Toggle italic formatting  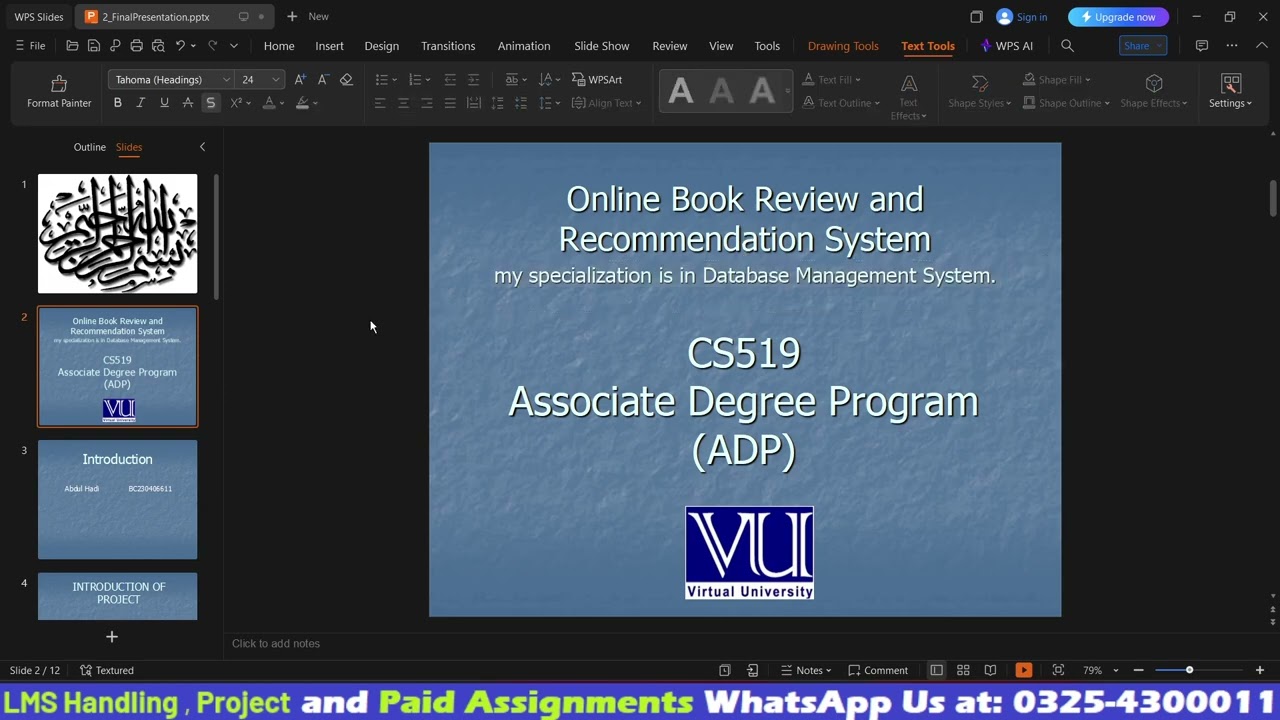click(140, 103)
